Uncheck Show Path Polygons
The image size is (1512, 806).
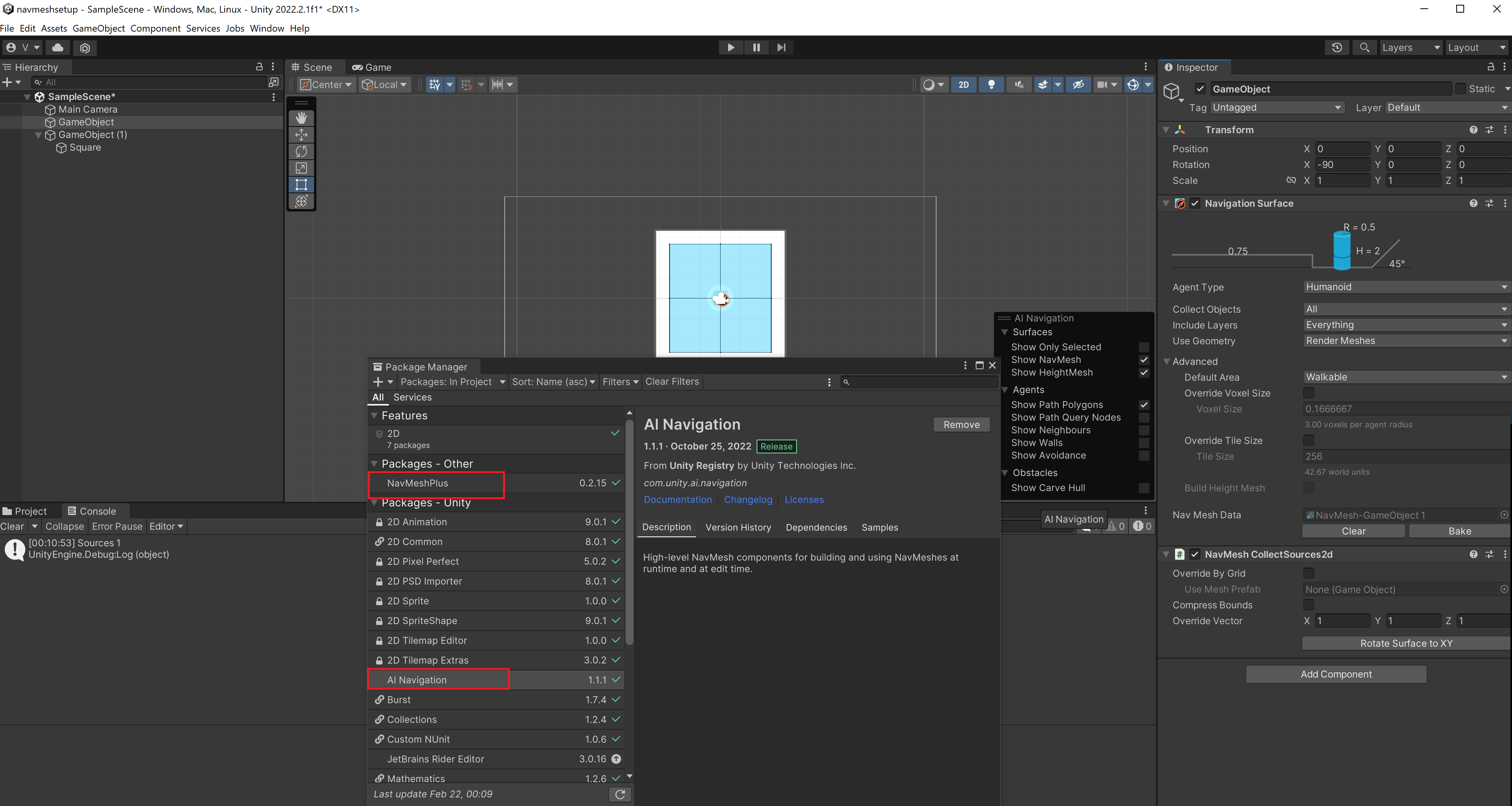coord(1143,405)
